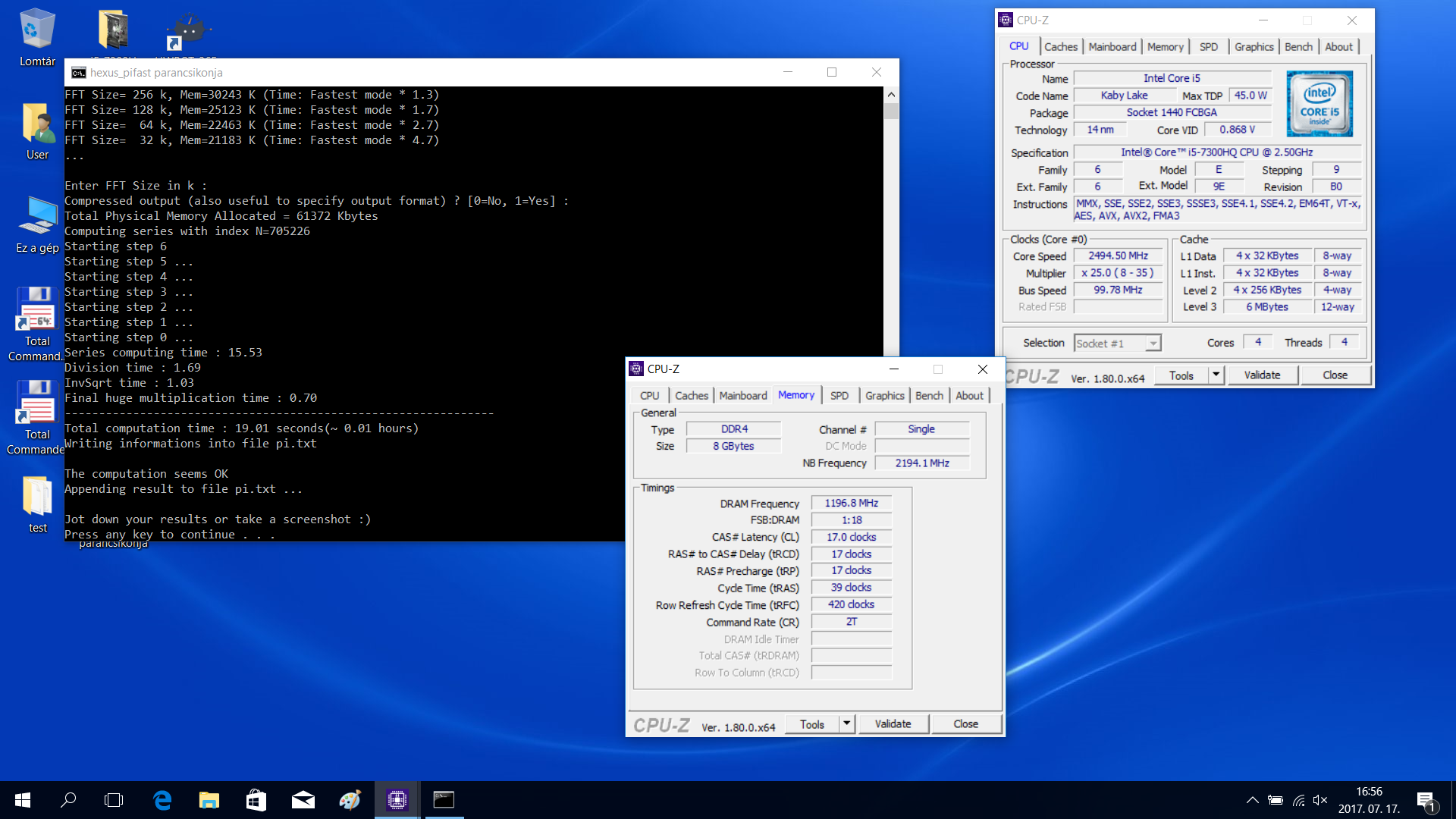
Task: Click the Close button in the lower CPU-Z window
Action: [x=965, y=724]
